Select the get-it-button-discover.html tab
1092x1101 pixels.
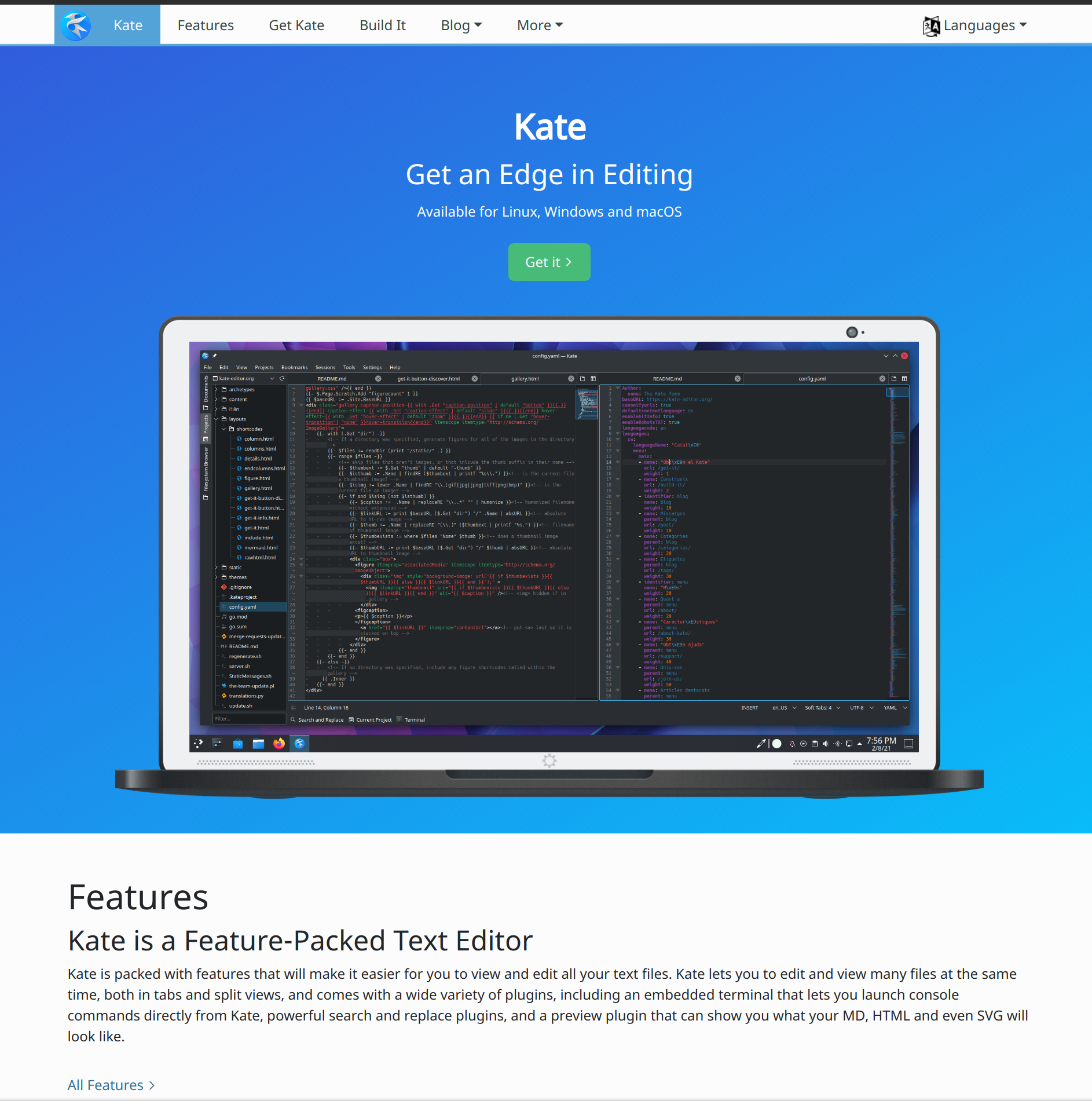pyautogui.click(x=428, y=379)
